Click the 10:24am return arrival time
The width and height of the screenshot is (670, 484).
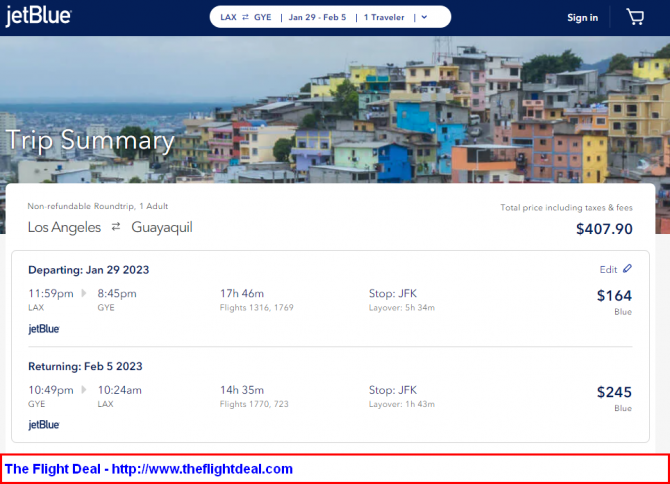(x=120, y=390)
